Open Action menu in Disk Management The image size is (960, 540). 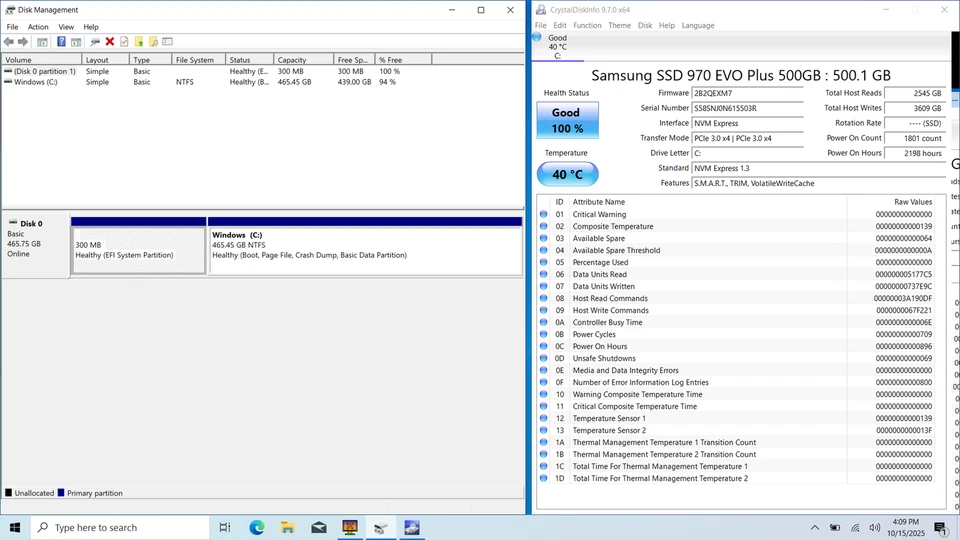(38, 27)
